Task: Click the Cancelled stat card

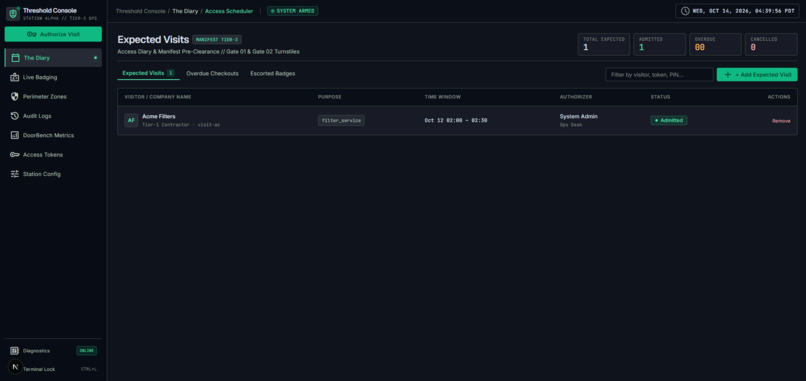Action: coord(771,44)
